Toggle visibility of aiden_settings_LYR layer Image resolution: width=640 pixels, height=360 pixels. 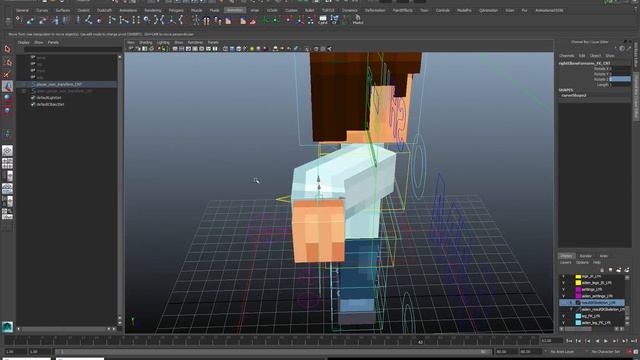pyautogui.click(x=564, y=296)
